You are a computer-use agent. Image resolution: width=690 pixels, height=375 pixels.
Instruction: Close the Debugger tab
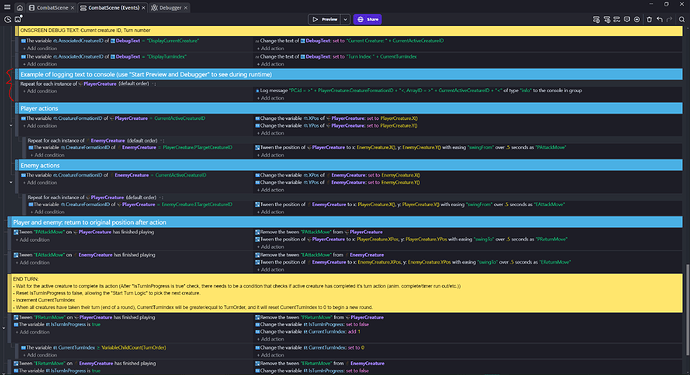[x=186, y=8]
